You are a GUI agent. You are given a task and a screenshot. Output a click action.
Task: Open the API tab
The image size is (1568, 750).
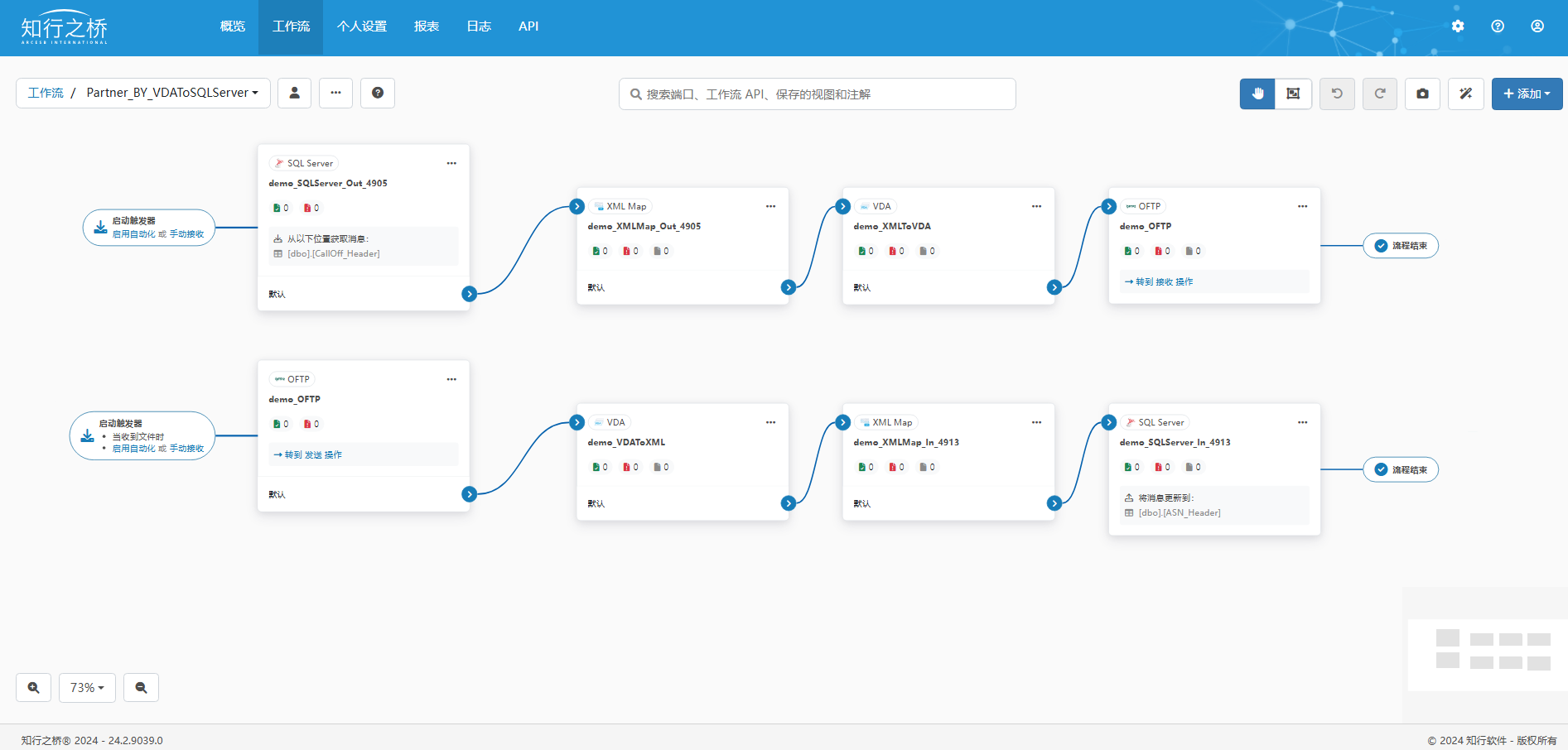tap(528, 26)
